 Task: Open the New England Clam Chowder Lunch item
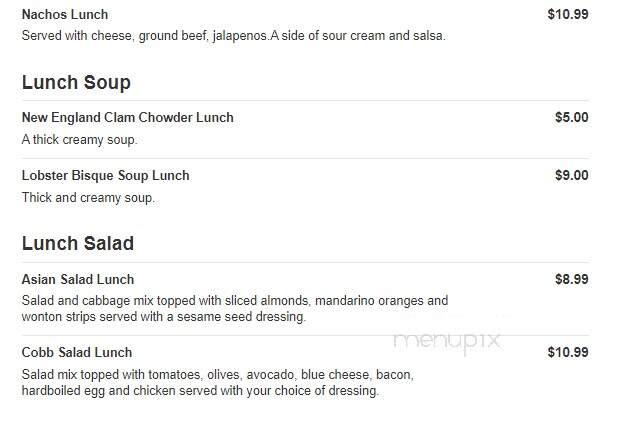[x=127, y=117]
